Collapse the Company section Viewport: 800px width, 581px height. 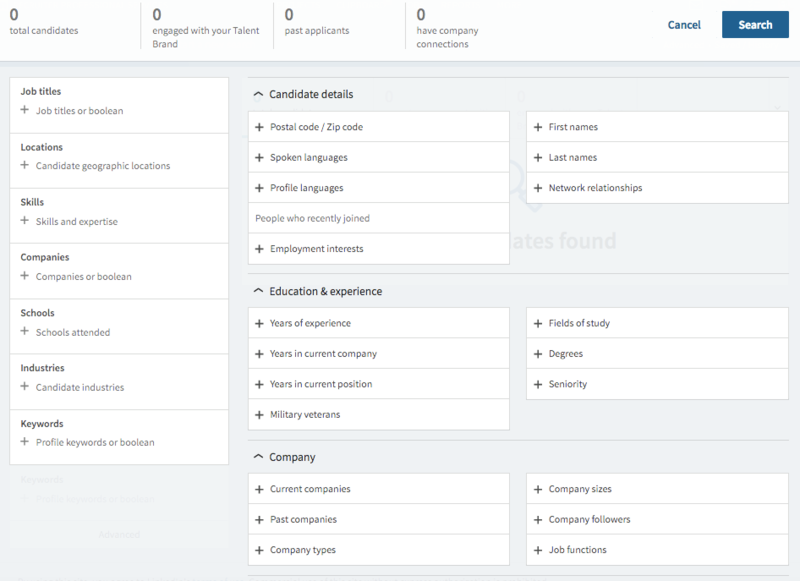pos(258,457)
